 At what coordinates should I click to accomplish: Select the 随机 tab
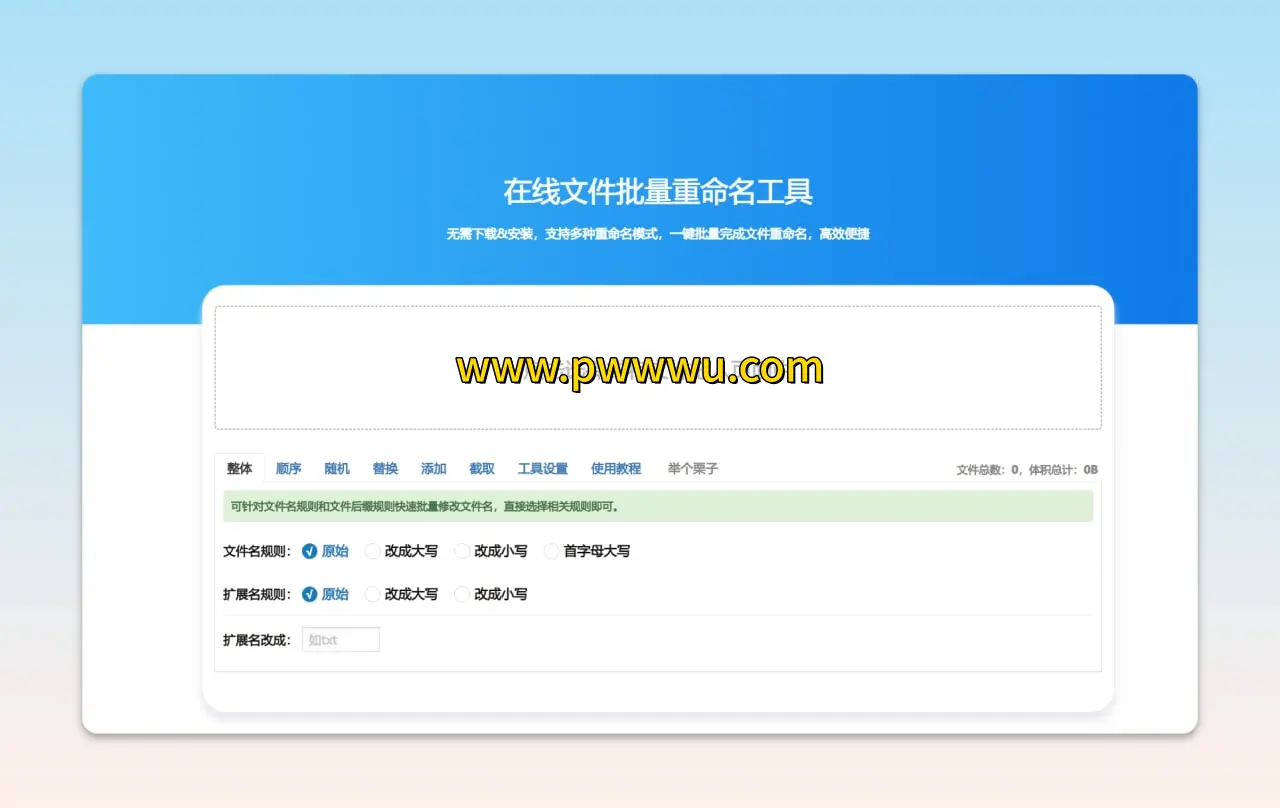[x=337, y=468]
